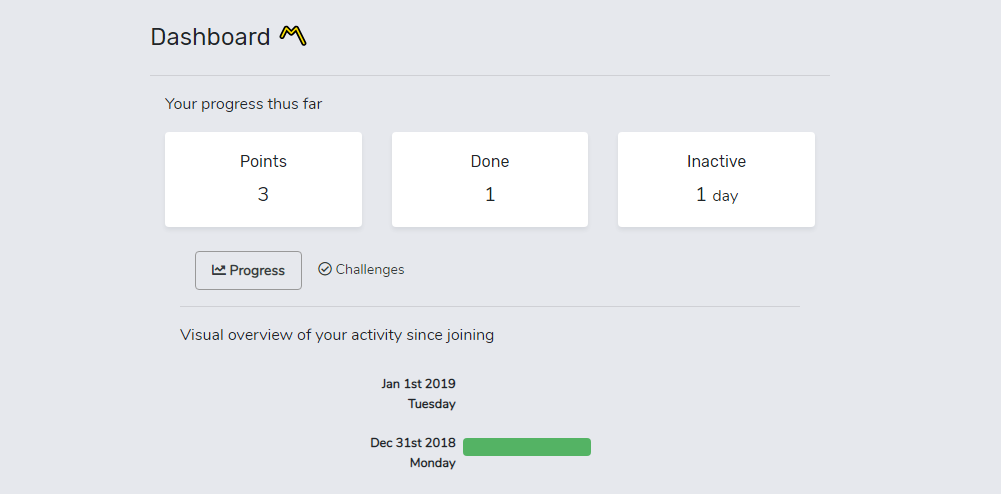The height and width of the screenshot is (494, 1001).
Task: Click the Visual overview of your activity text
Action: (337, 334)
